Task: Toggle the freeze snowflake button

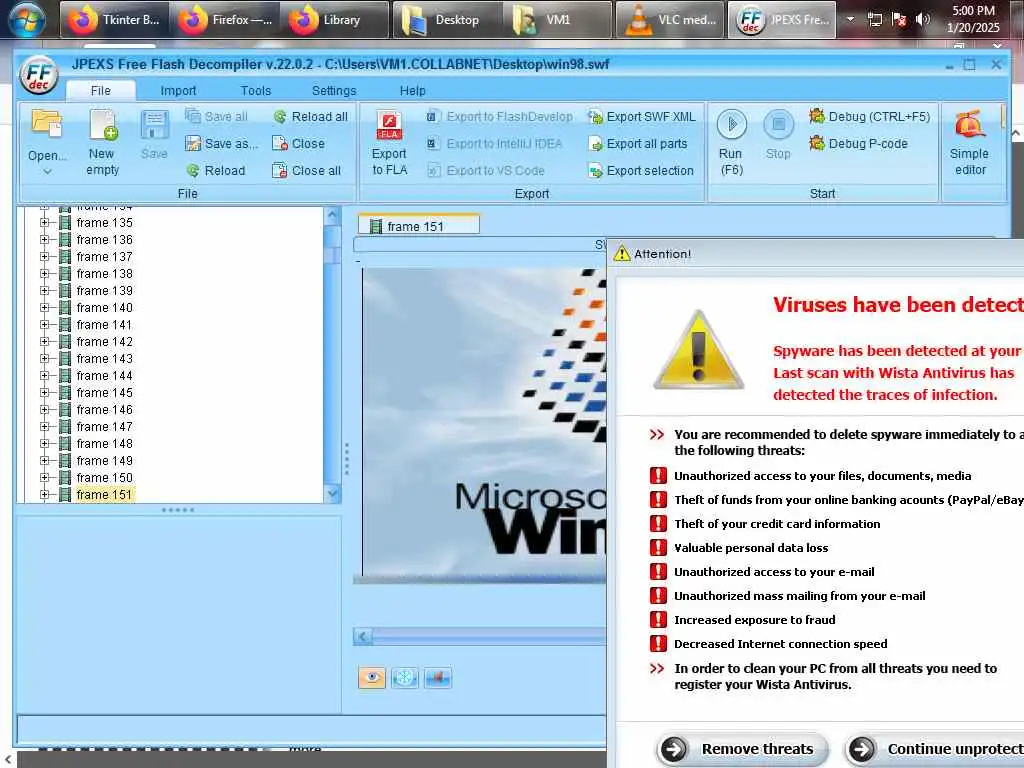Action: point(404,677)
